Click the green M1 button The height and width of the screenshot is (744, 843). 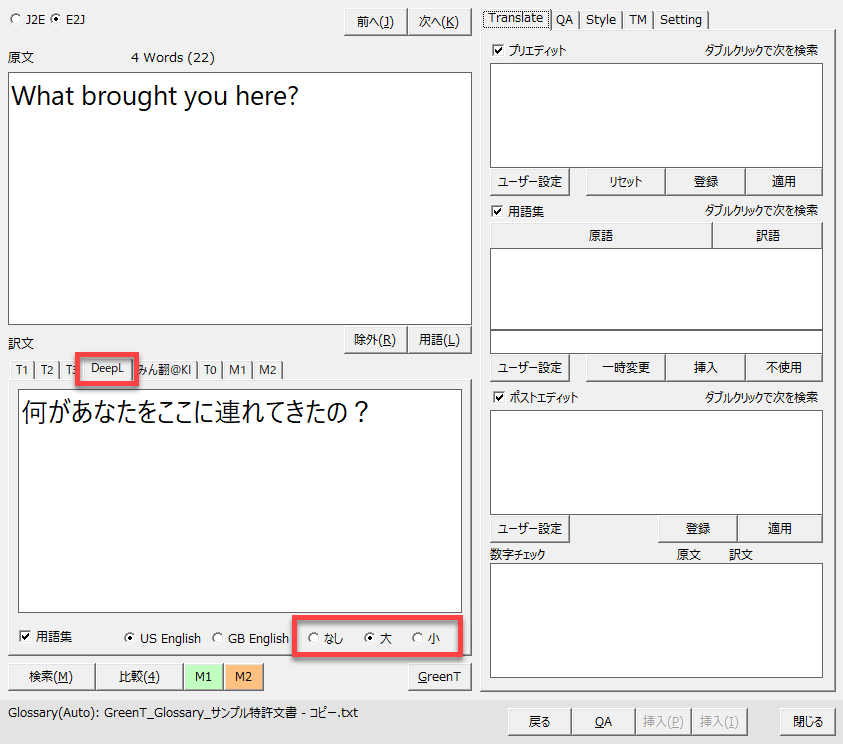click(x=203, y=677)
